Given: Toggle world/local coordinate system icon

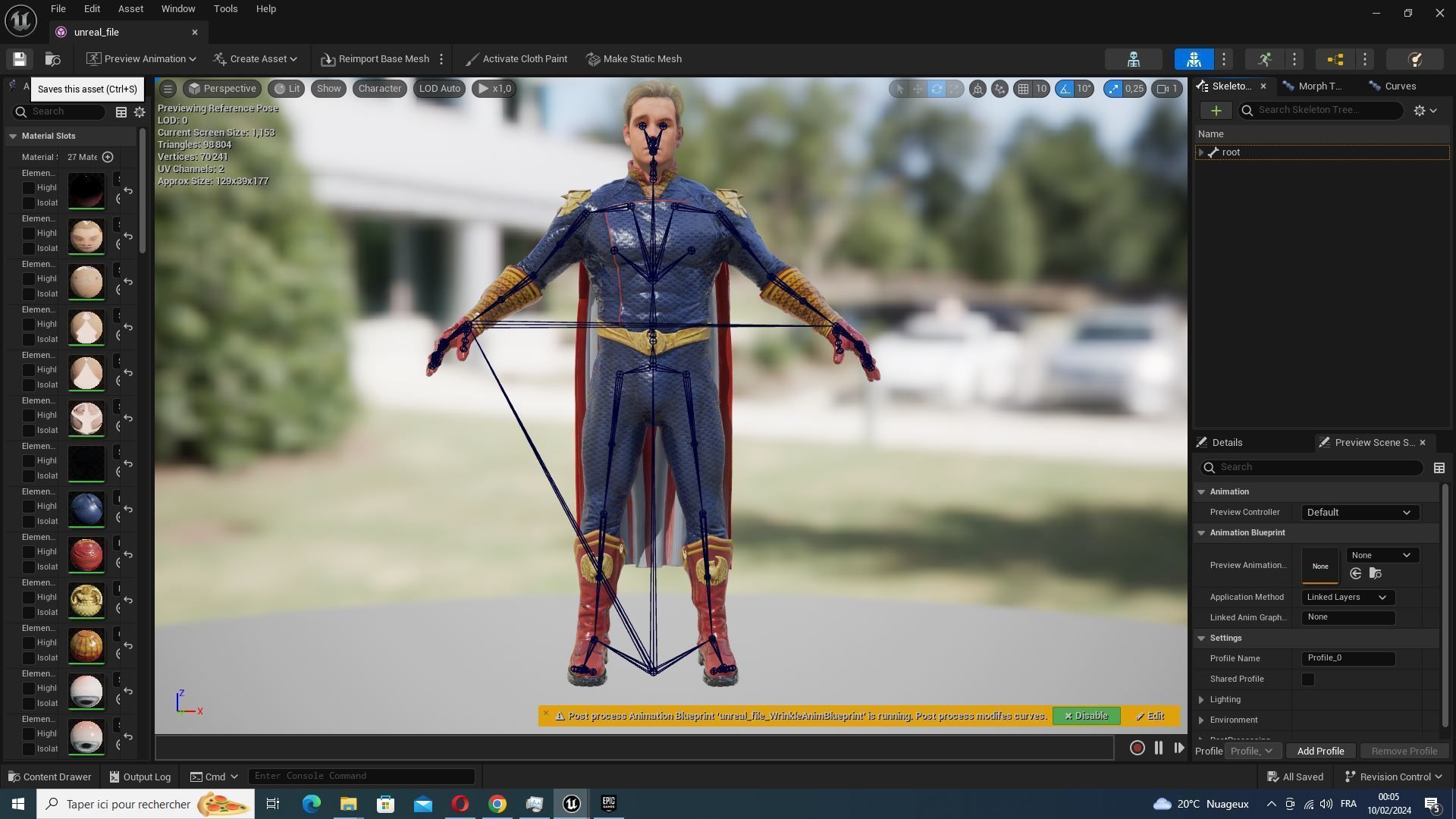Looking at the screenshot, I should [977, 89].
